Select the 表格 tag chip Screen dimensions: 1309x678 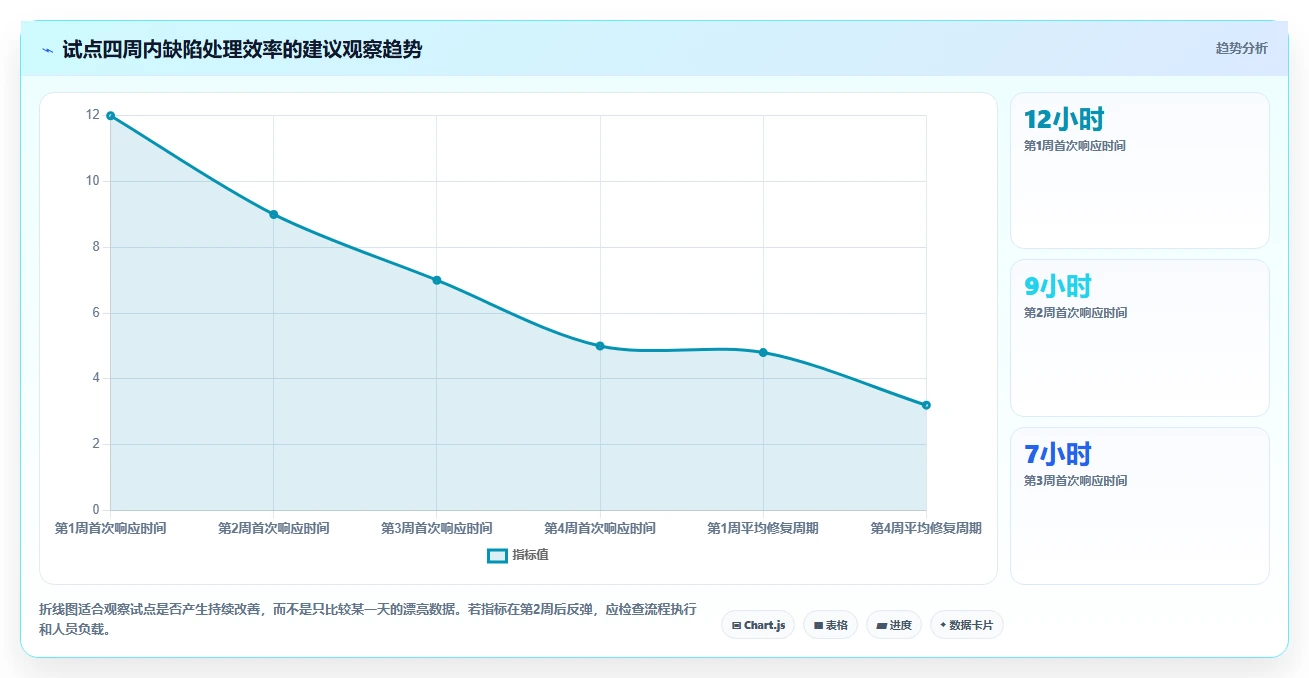point(830,625)
